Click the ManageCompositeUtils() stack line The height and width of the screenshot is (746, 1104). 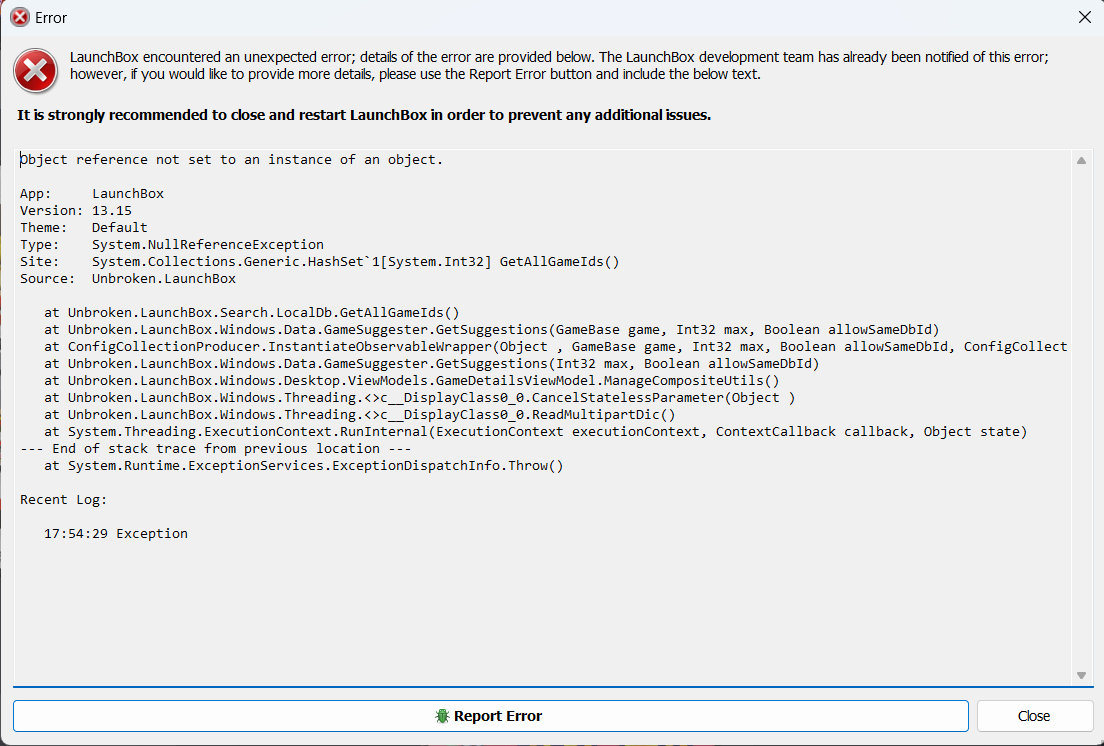pyautogui.click(x=412, y=381)
